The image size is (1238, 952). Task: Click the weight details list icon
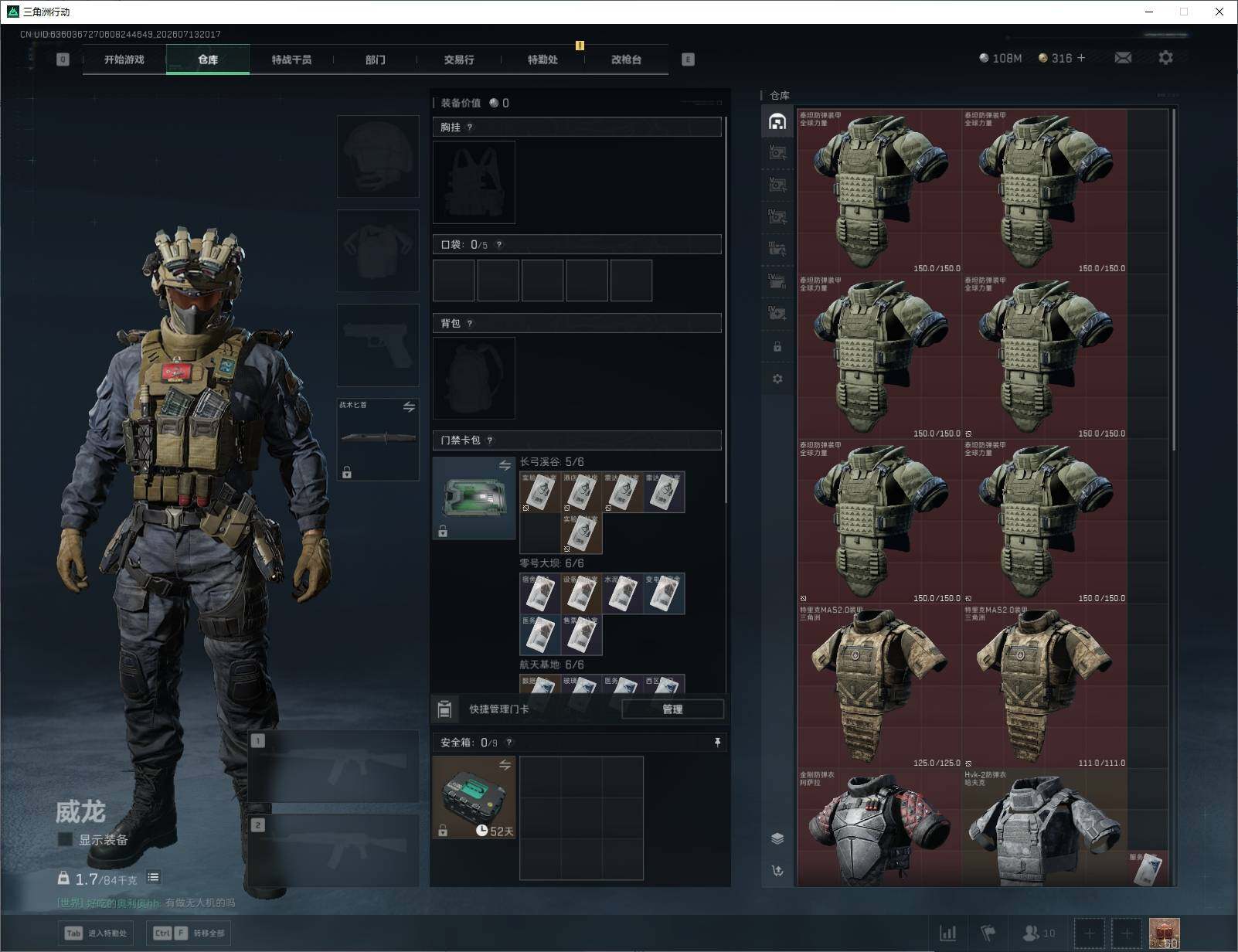[x=153, y=877]
